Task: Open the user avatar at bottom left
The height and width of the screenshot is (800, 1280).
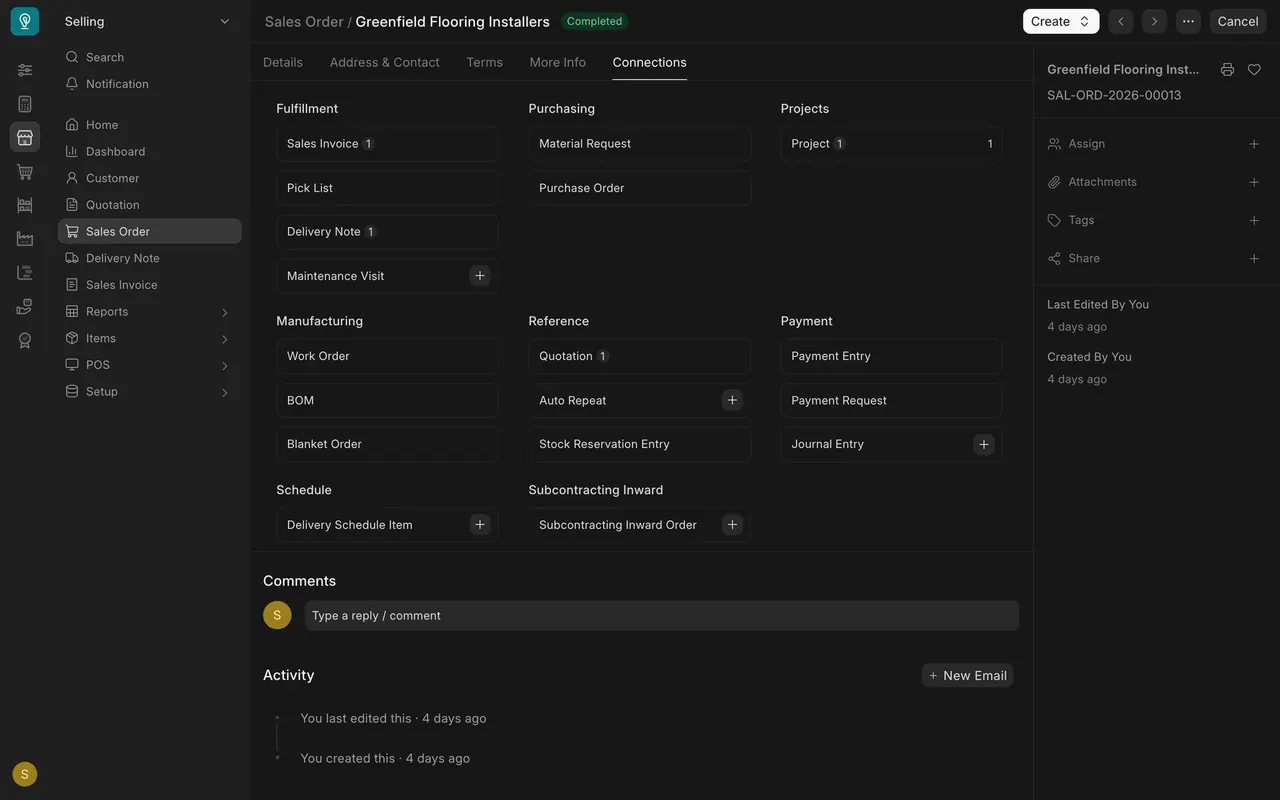Action: (25, 774)
